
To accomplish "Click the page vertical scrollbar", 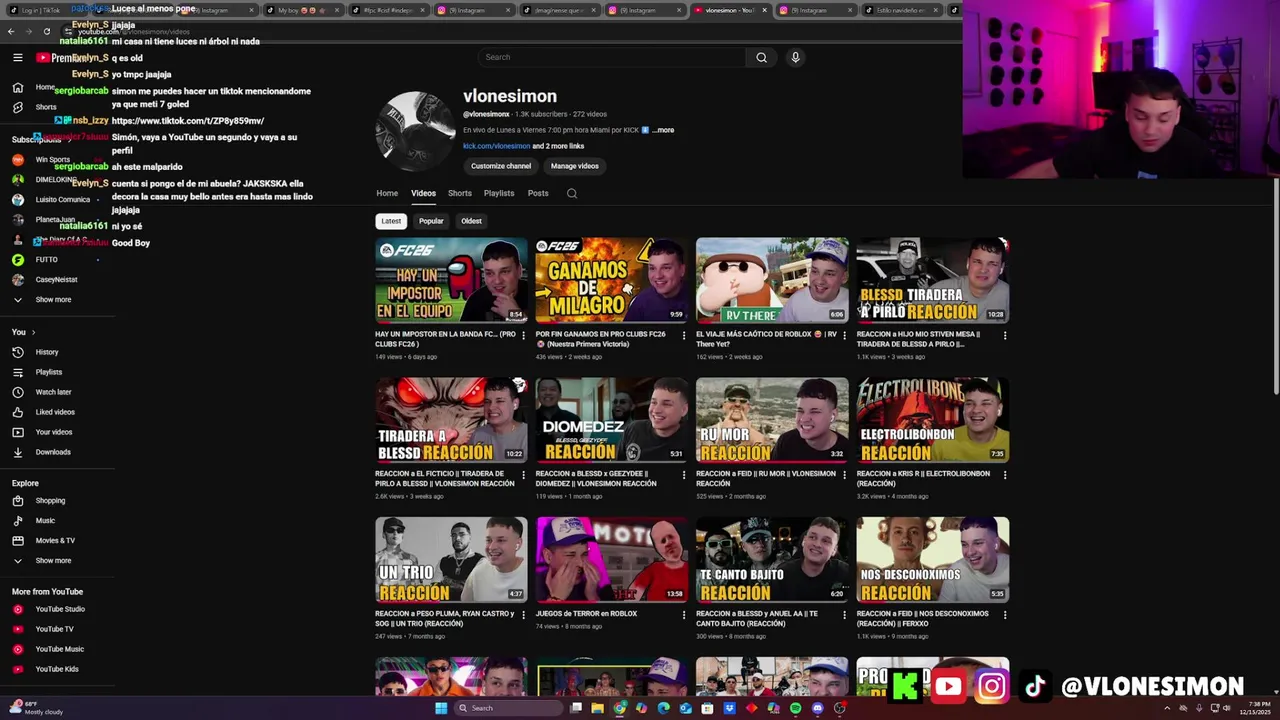I will (x=1276, y=288).
